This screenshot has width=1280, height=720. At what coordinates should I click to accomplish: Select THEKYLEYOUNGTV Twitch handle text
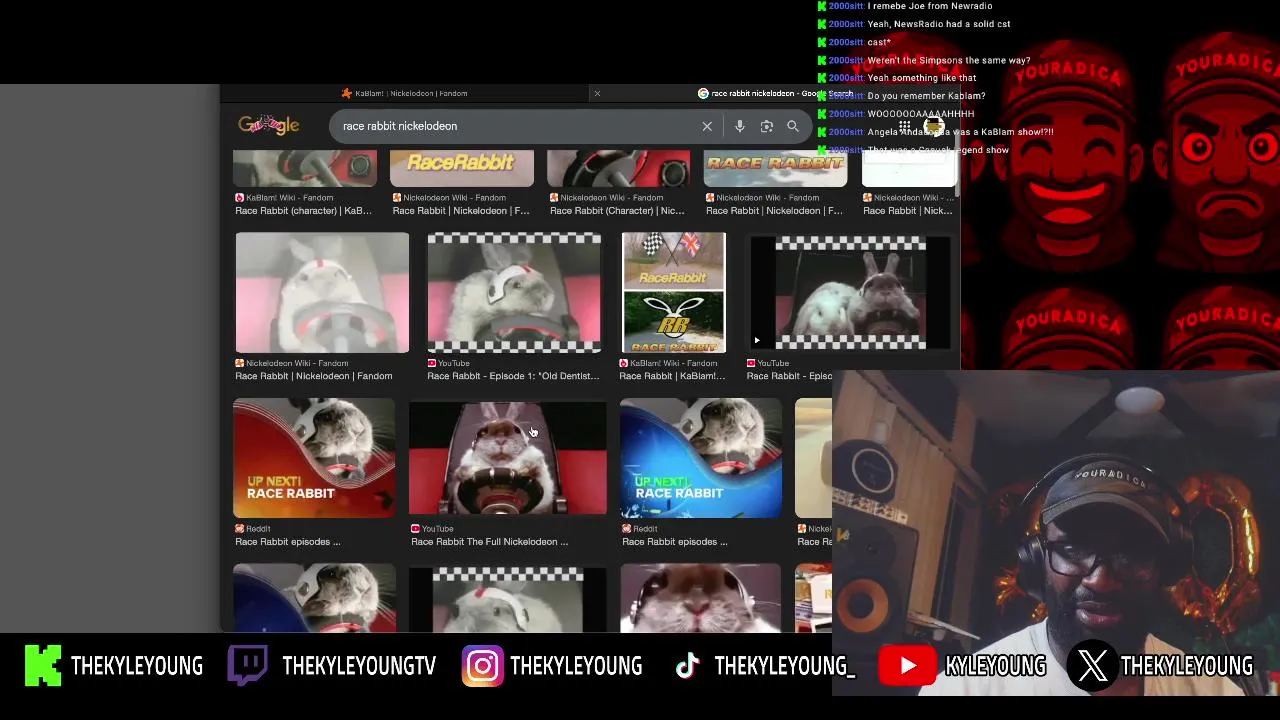[359, 666]
